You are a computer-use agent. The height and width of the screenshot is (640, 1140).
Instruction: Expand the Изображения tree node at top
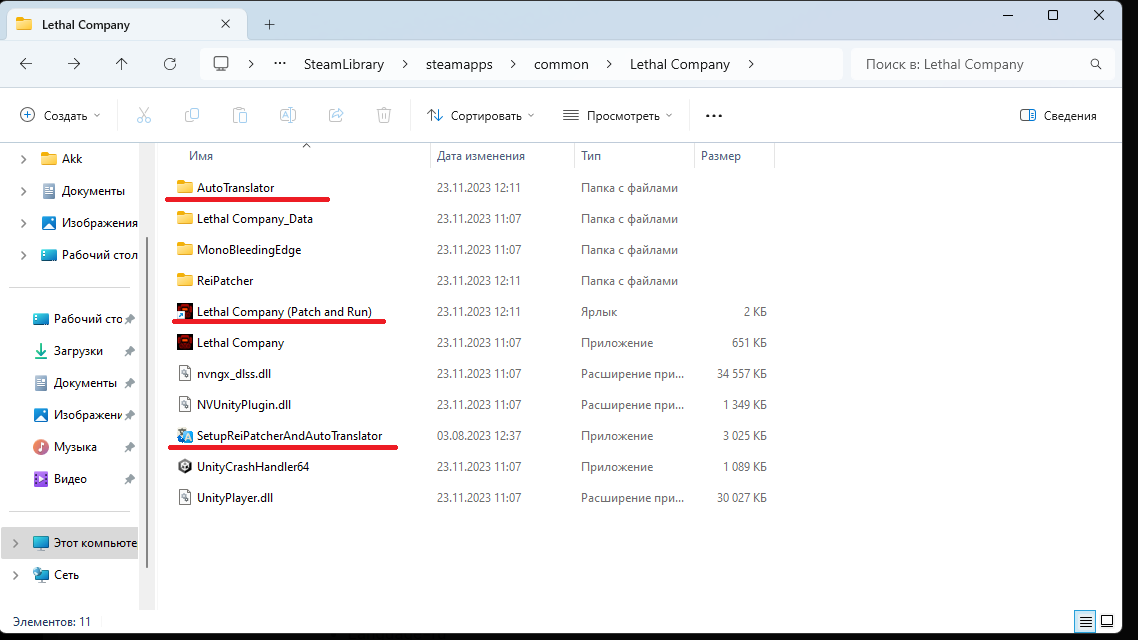coord(23,223)
